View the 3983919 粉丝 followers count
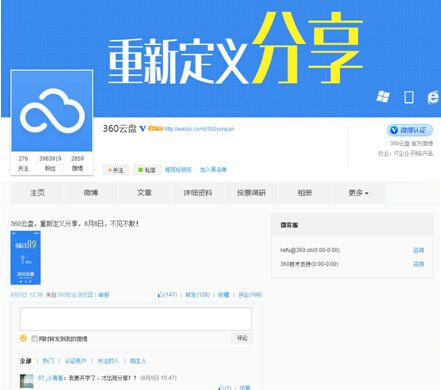 point(50,163)
